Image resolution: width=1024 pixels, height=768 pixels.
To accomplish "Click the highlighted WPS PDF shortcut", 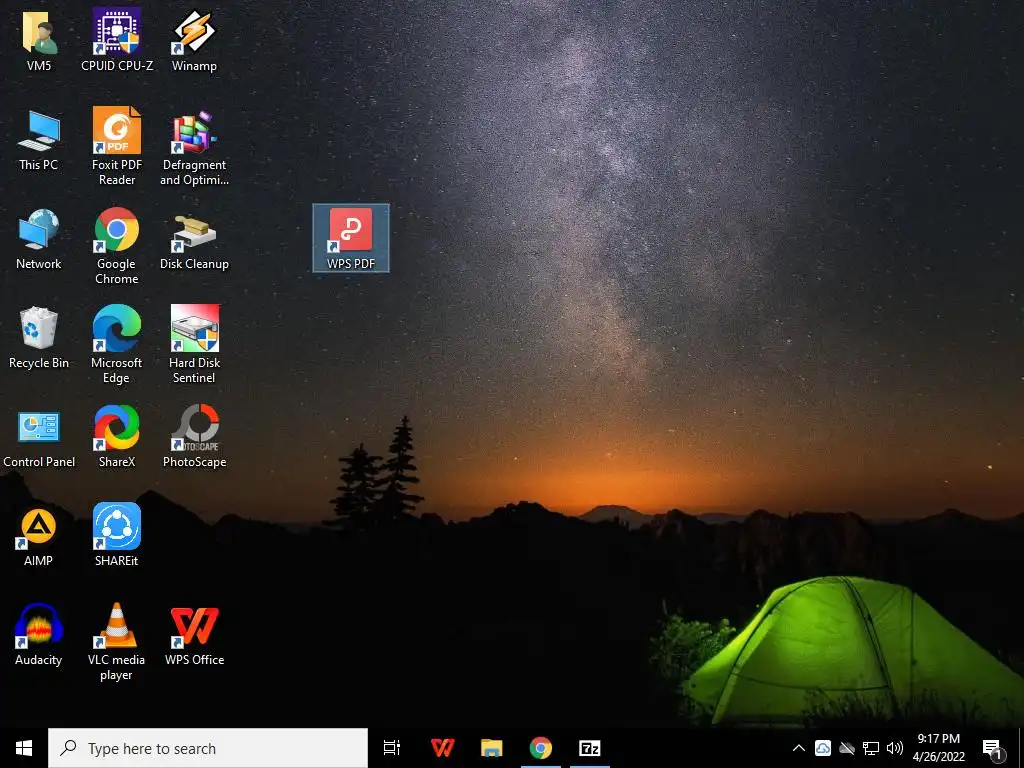I will point(351,238).
